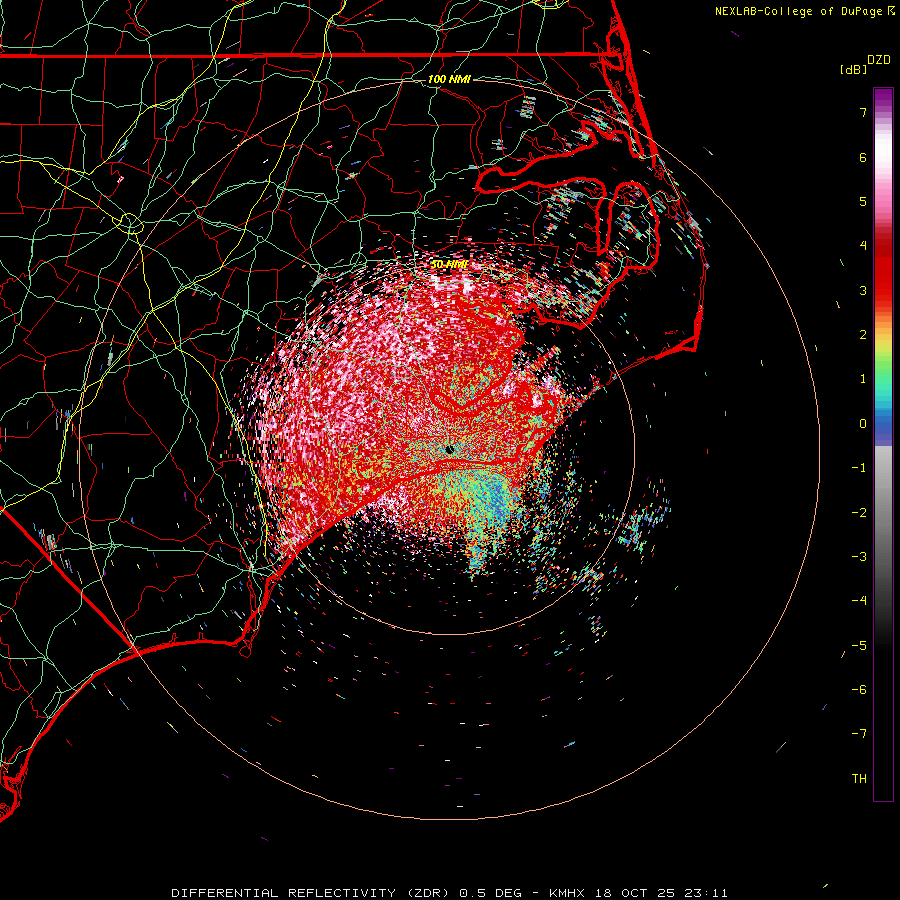Select the -4 value on the color scale
Viewport: 900px width, 900px height.
(859, 601)
